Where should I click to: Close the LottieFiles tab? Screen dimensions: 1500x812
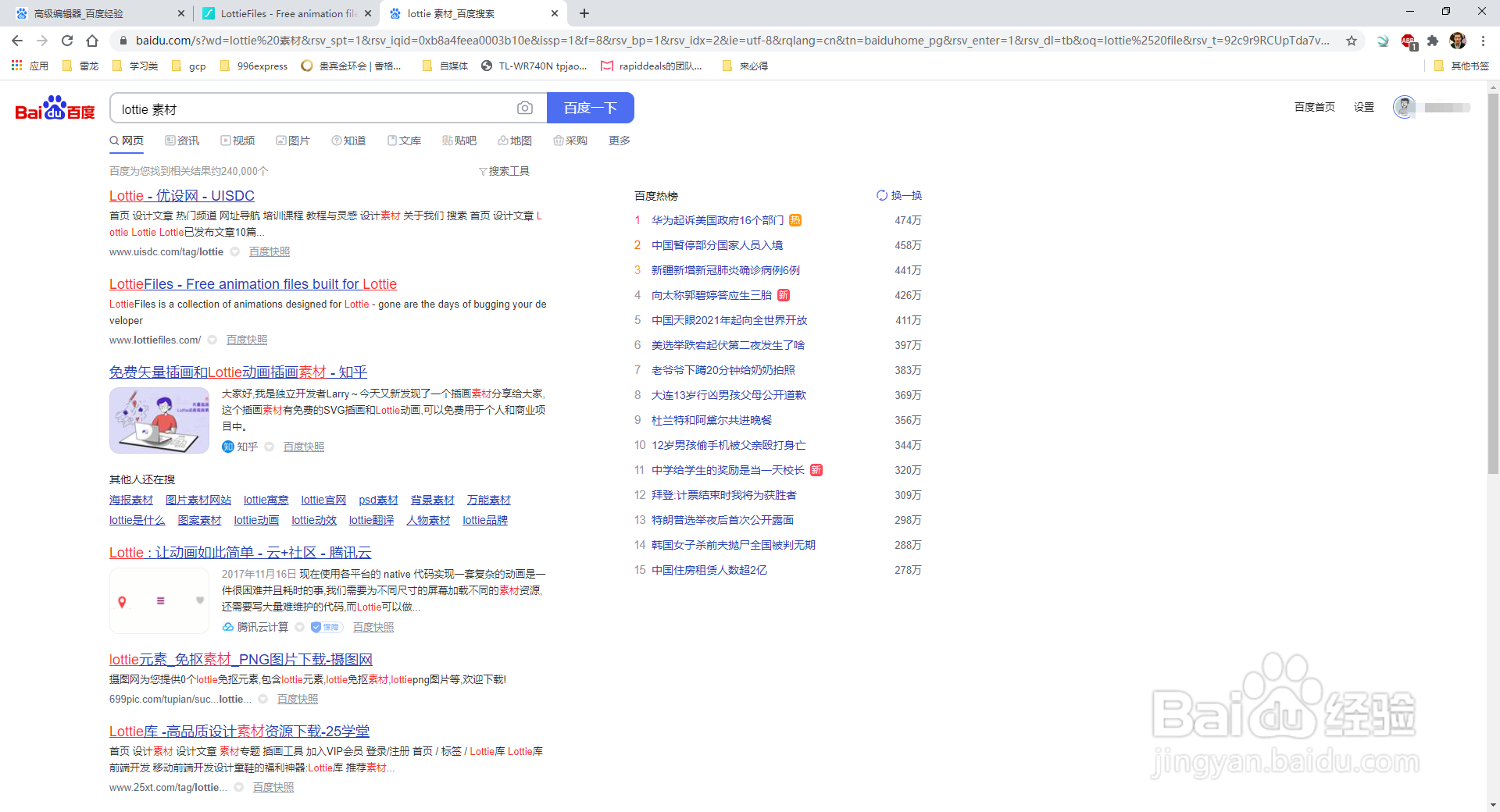pyautogui.click(x=368, y=13)
